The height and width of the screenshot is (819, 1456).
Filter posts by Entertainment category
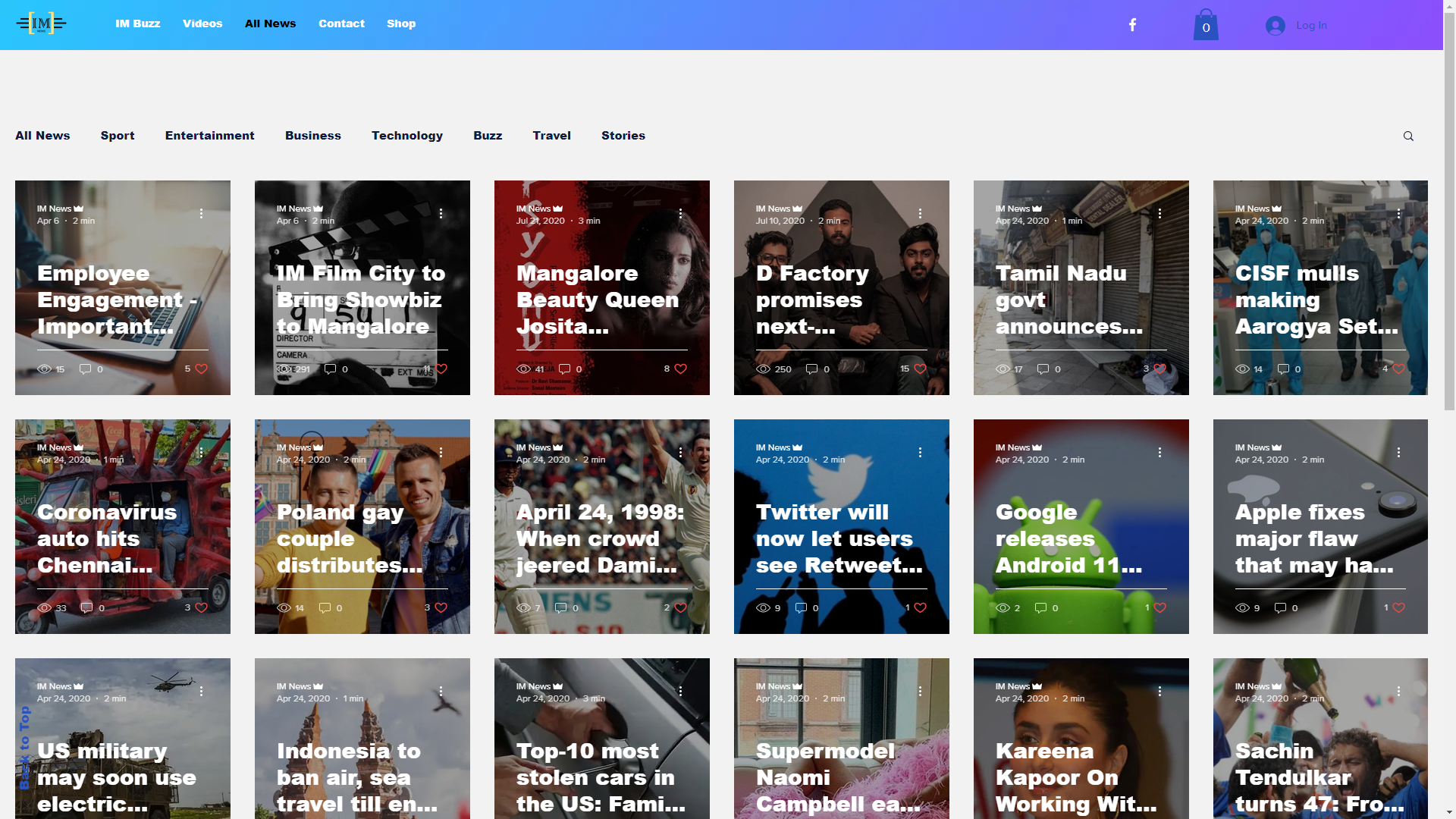pos(210,136)
